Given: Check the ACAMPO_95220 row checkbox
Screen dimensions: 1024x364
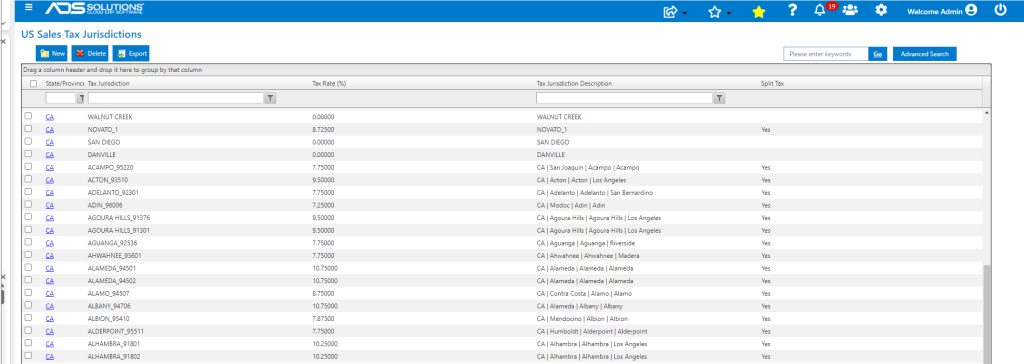Looking at the screenshot, I should (x=28, y=167).
